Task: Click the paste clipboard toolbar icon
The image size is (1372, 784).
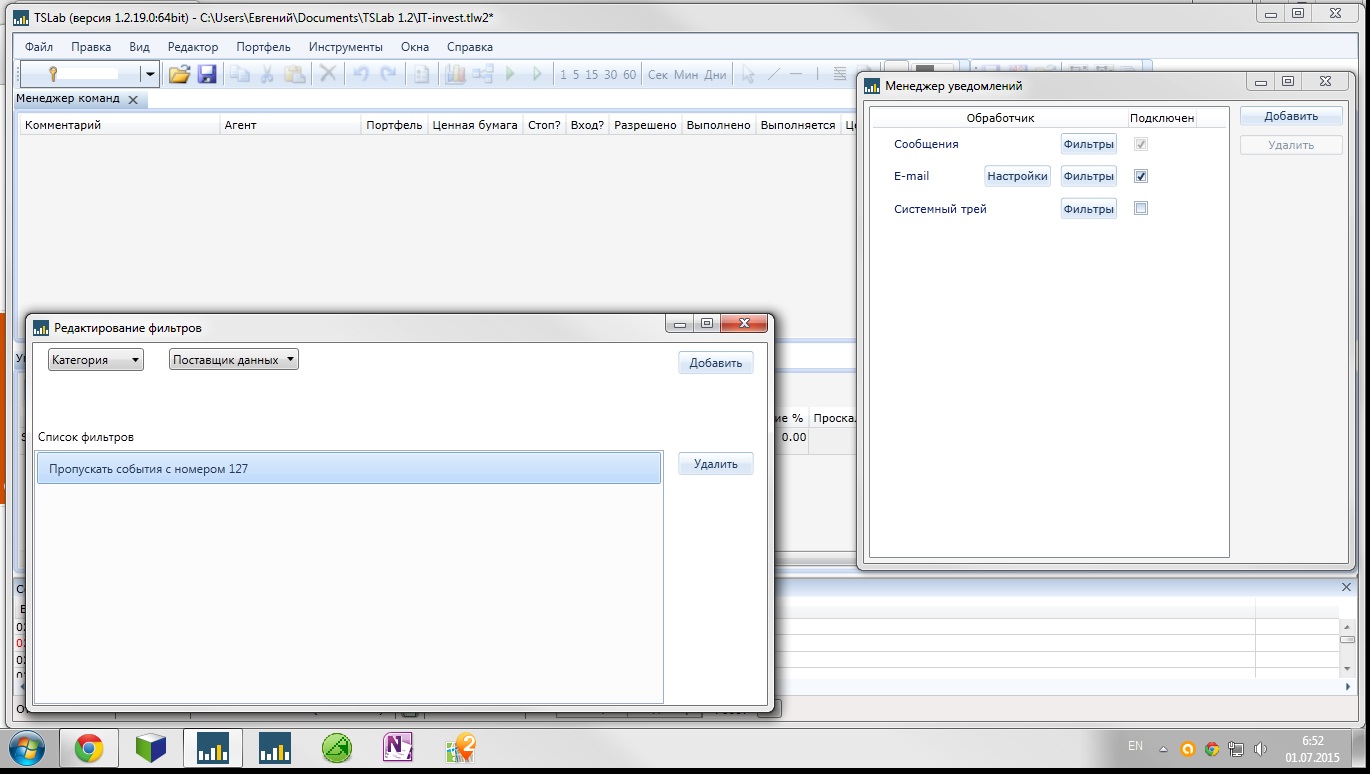Action: 294,74
